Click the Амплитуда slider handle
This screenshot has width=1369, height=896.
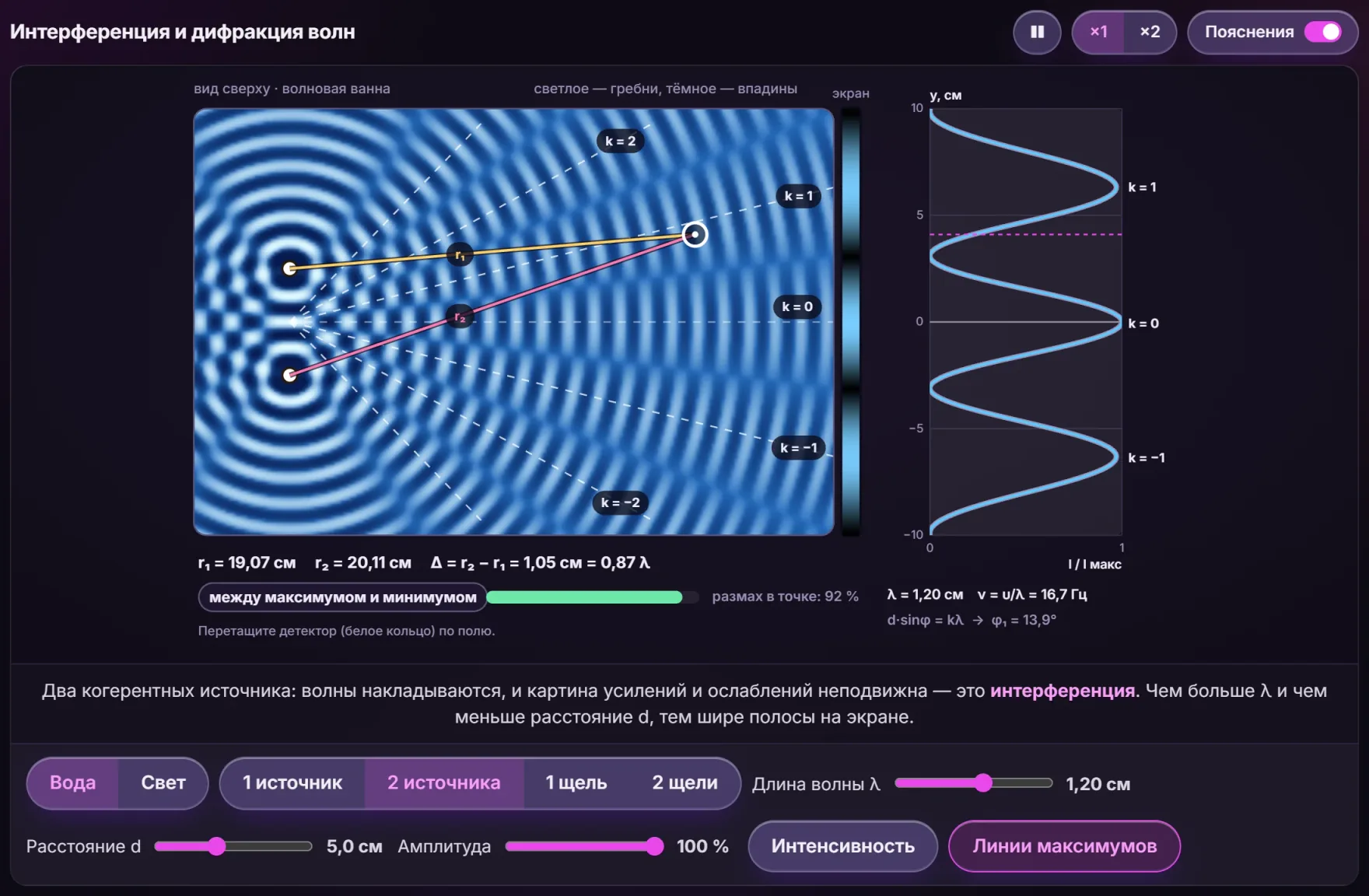[655, 846]
